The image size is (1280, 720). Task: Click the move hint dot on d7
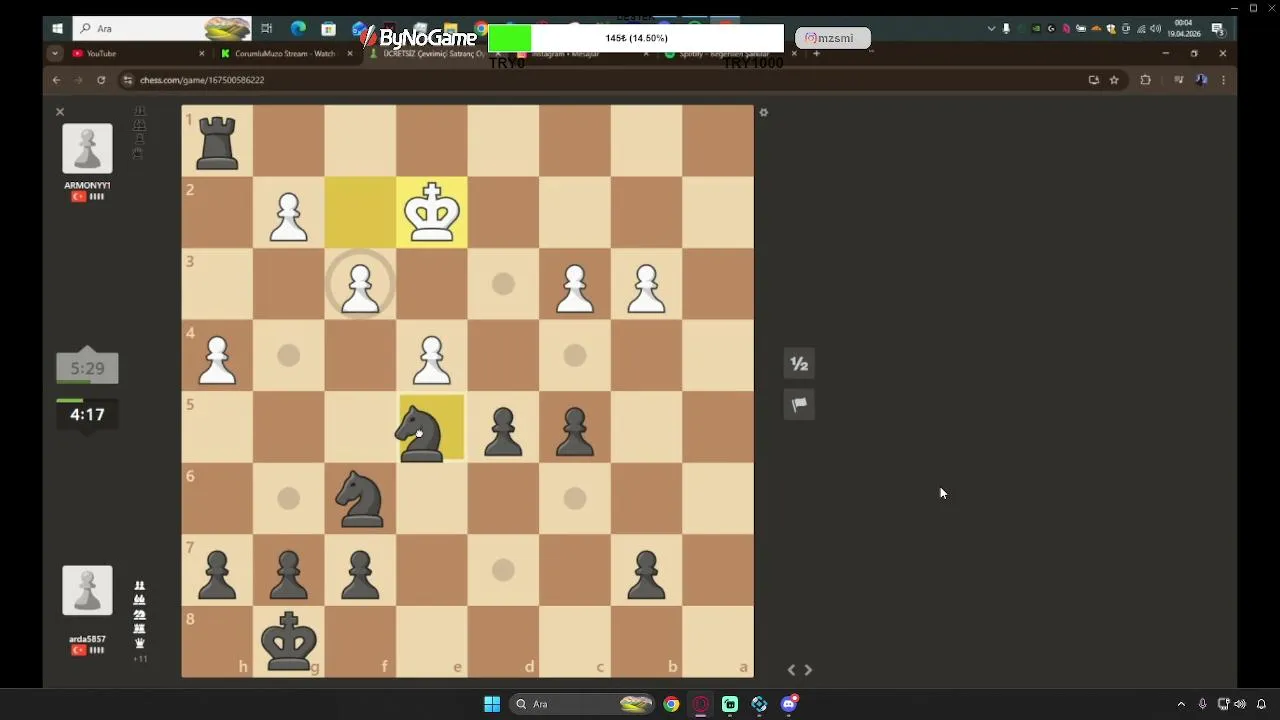tap(503, 571)
